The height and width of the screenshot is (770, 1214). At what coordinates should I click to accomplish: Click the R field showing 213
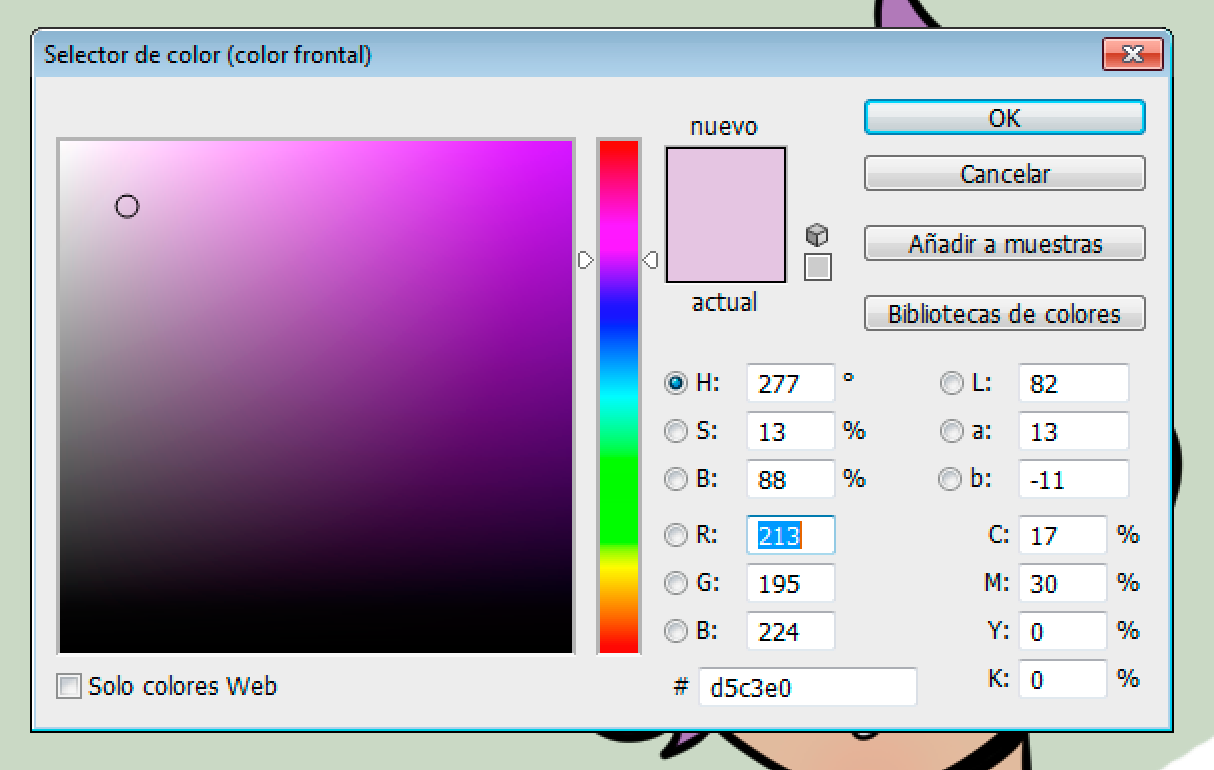(790, 536)
